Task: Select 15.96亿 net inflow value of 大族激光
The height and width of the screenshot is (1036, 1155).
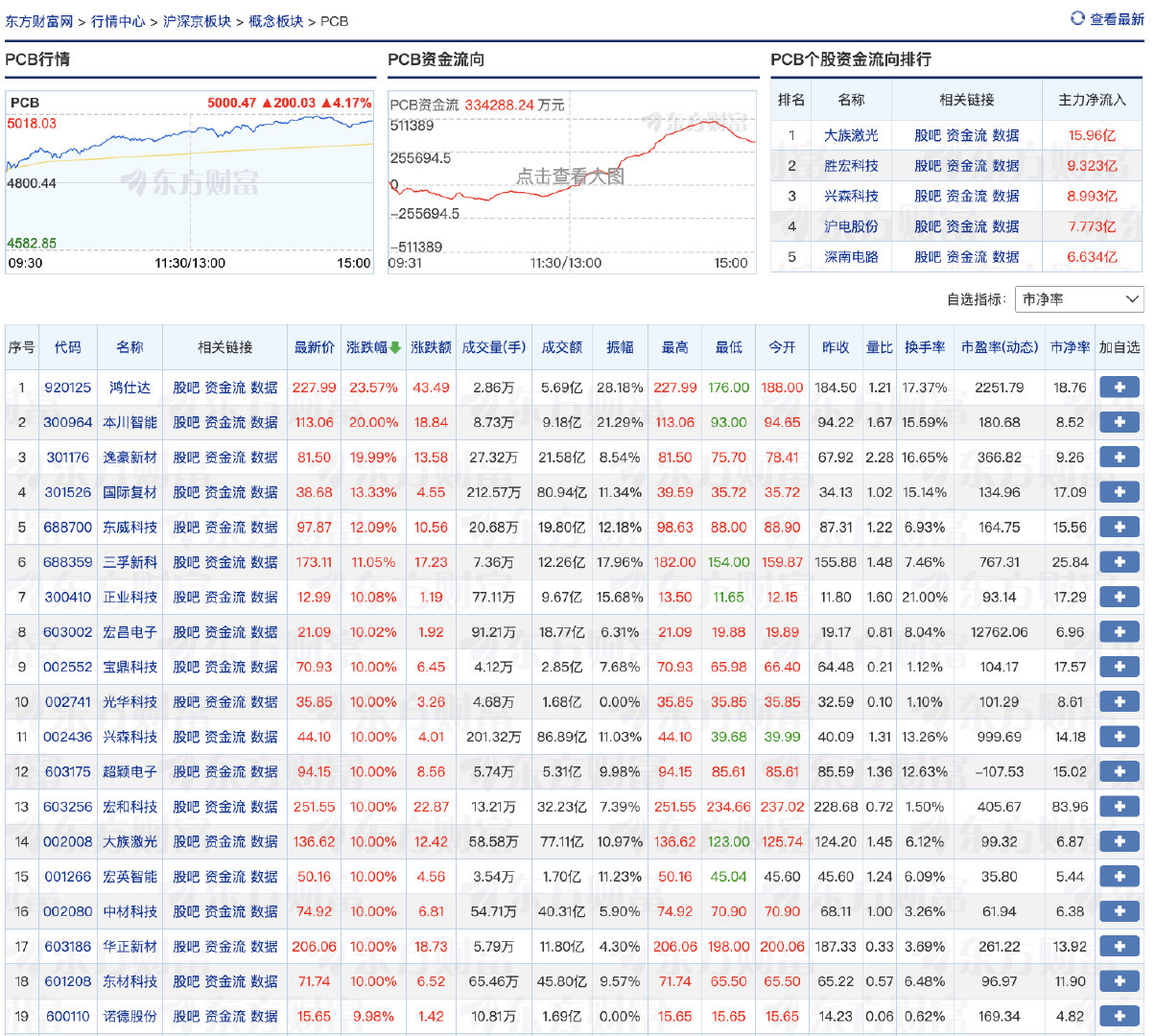Action: (1092, 135)
